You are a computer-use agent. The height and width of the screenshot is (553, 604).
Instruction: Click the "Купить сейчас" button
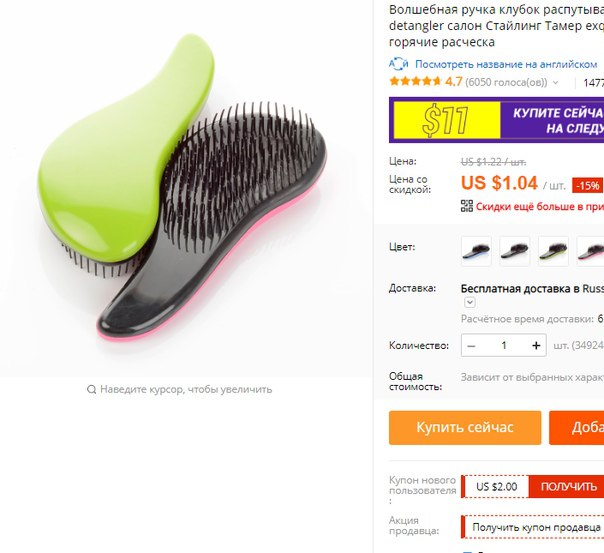point(465,427)
